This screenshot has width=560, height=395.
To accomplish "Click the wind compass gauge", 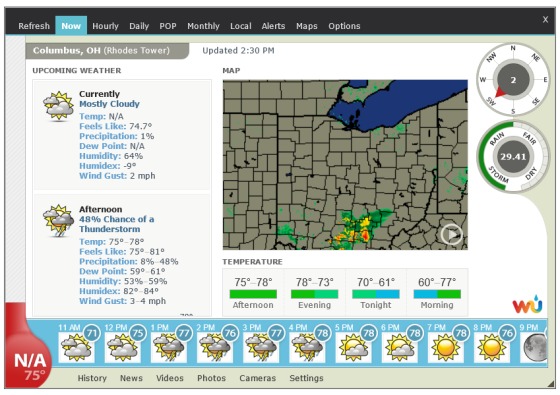I will (513, 80).
